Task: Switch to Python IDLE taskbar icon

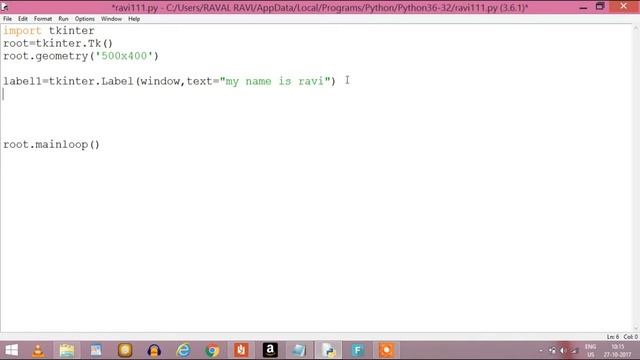Action: 328,350
